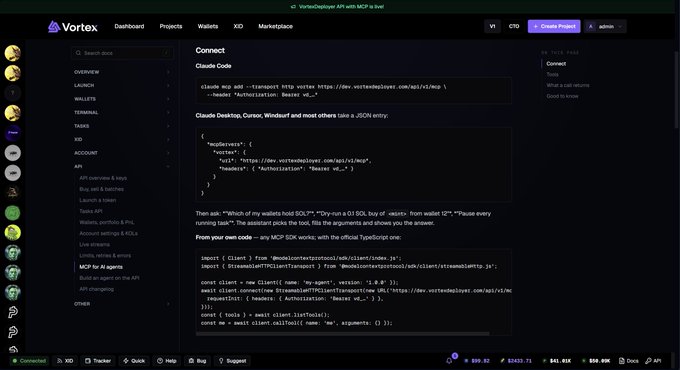Expand the XID docs section

tap(121, 140)
